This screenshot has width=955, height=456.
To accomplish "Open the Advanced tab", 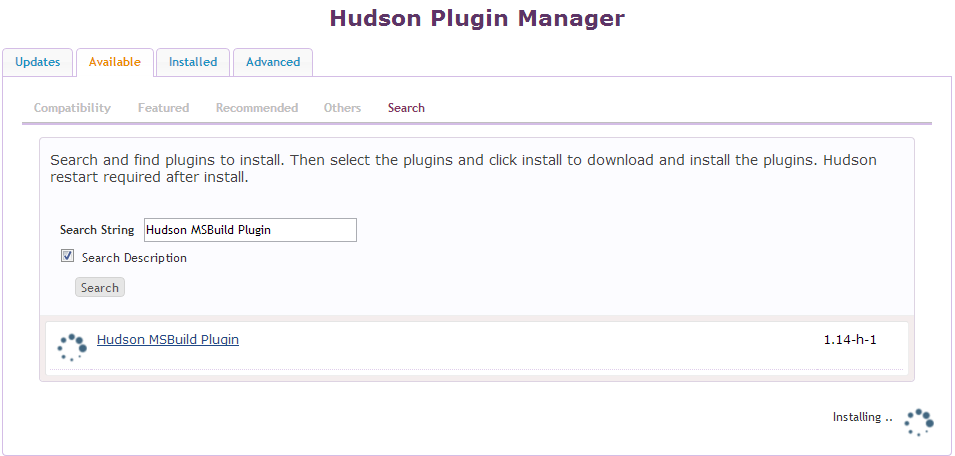I will (x=273, y=62).
